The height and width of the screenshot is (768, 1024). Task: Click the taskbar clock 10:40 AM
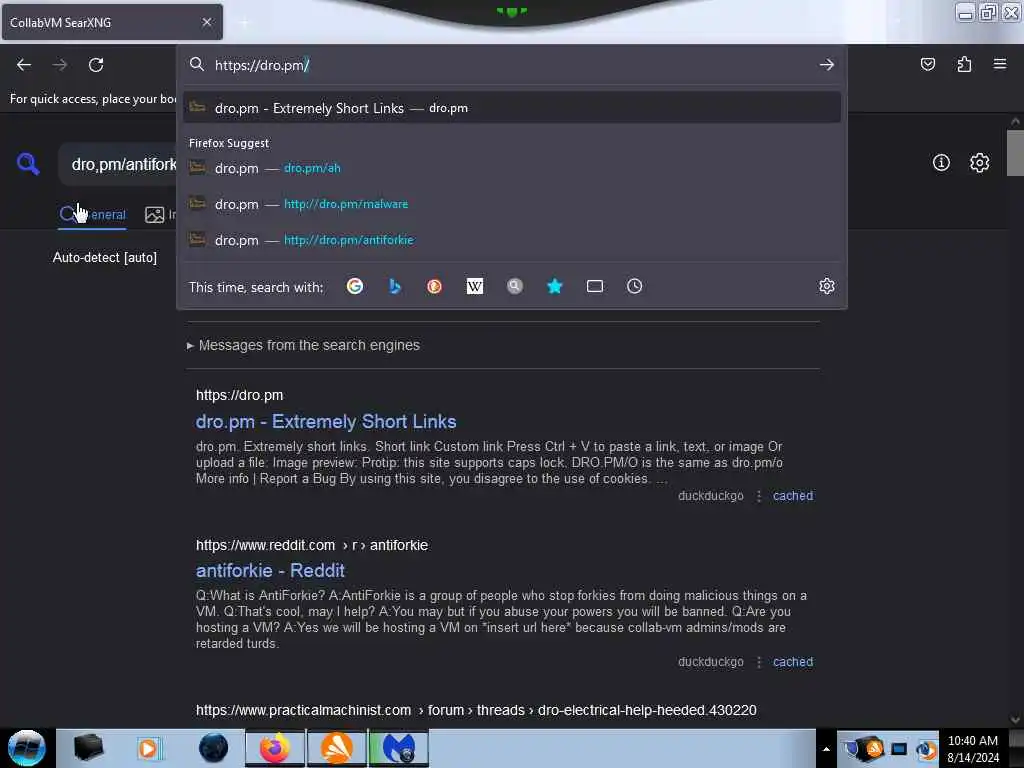click(972, 741)
